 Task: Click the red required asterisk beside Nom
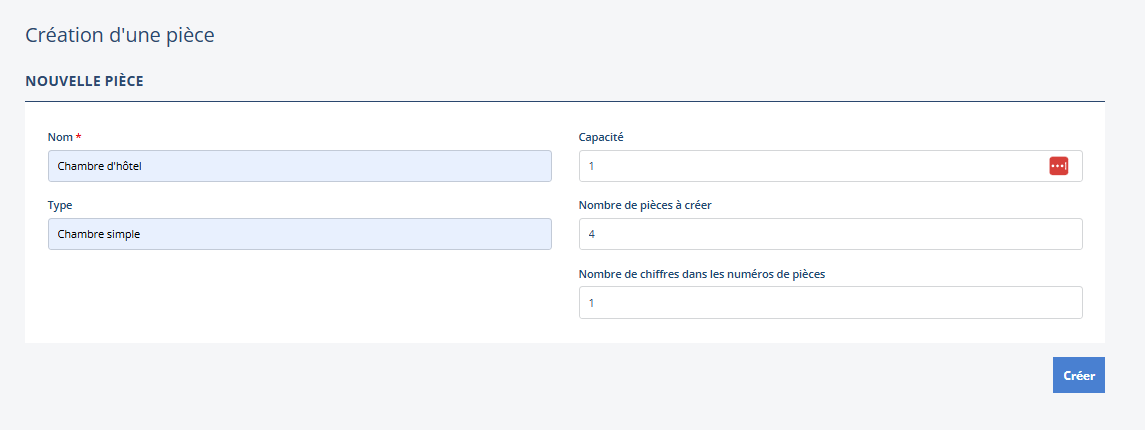(x=79, y=137)
